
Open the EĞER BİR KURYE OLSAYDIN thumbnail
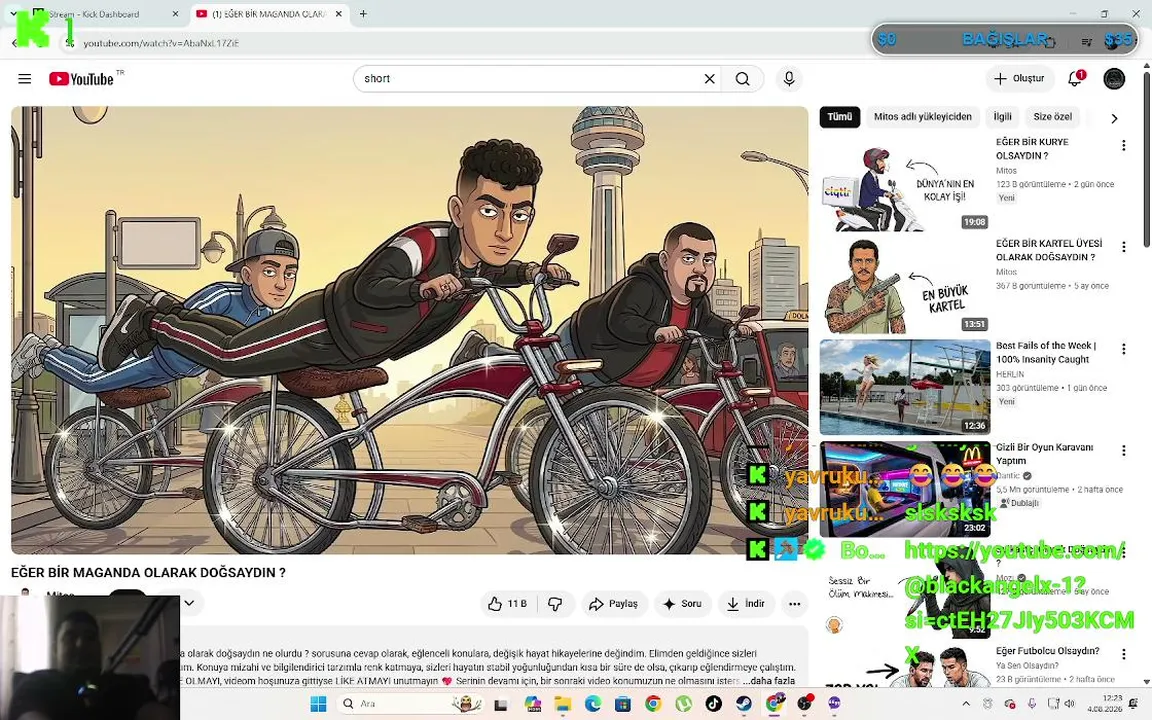905,184
